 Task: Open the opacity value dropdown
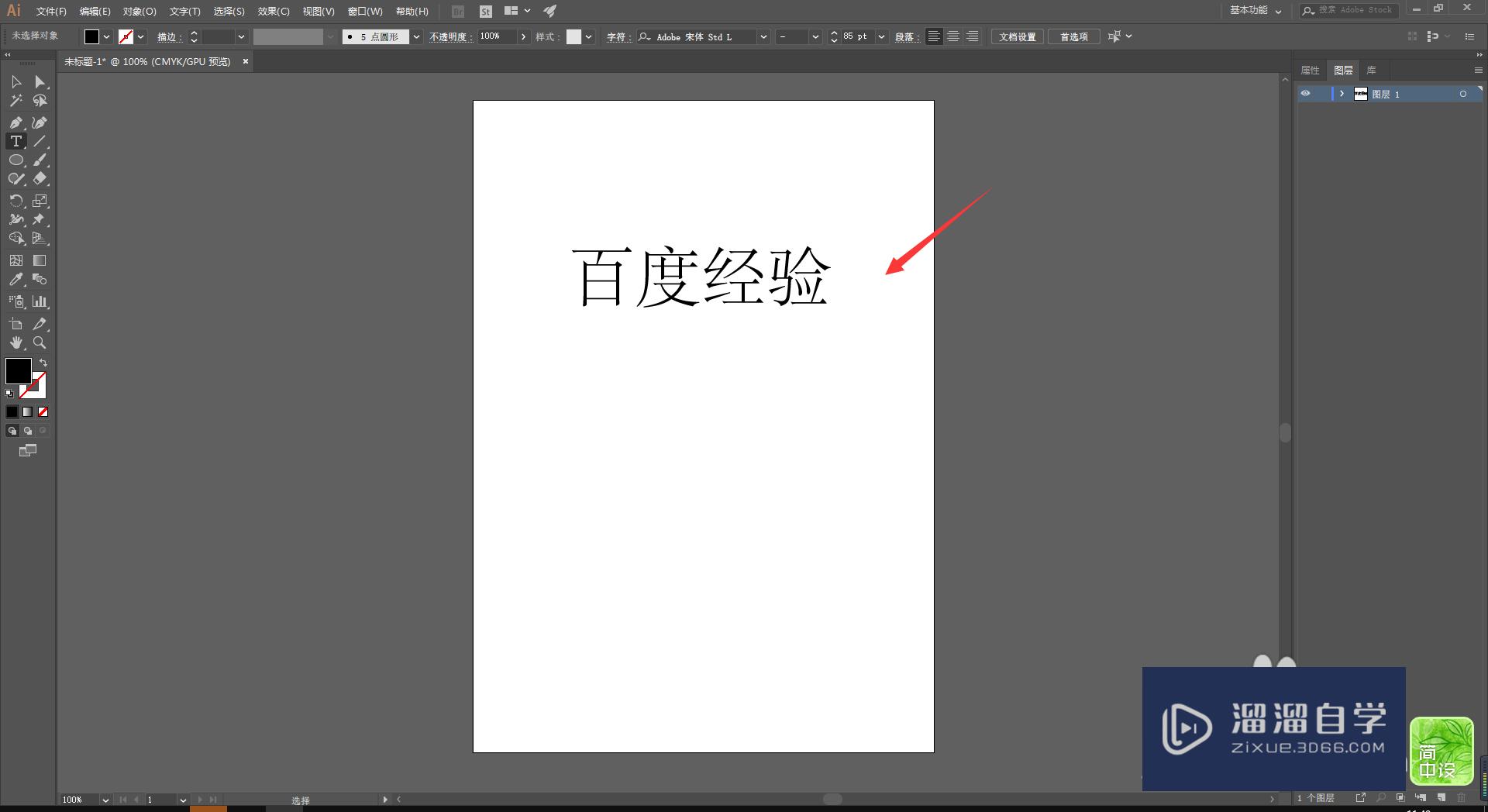pos(524,36)
